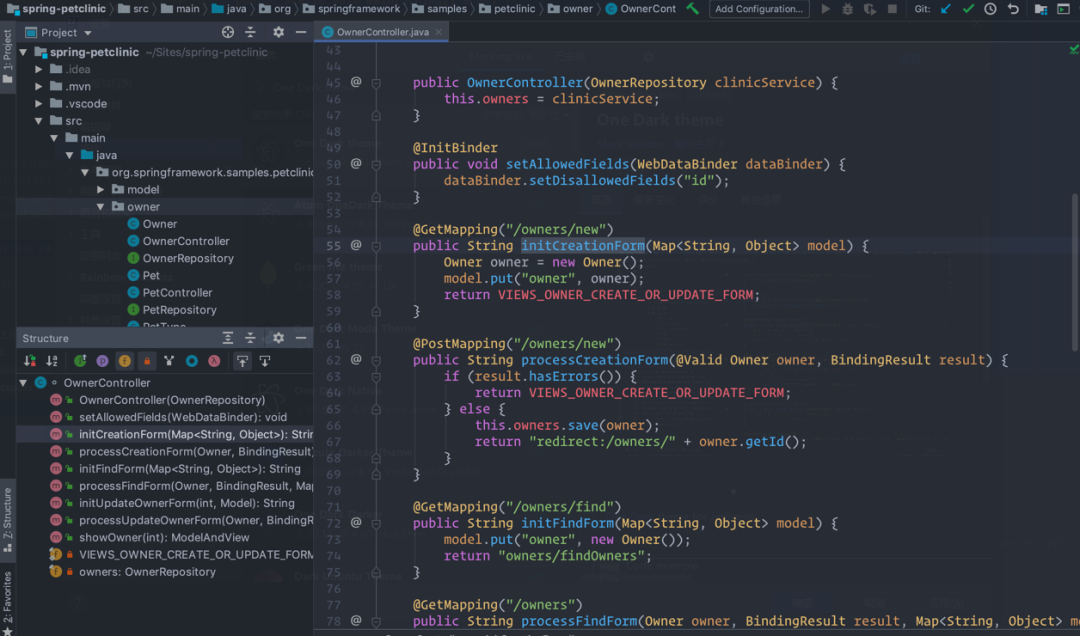Close the OwnerController.java tab
1080x636 pixels.
[x=439, y=32]
